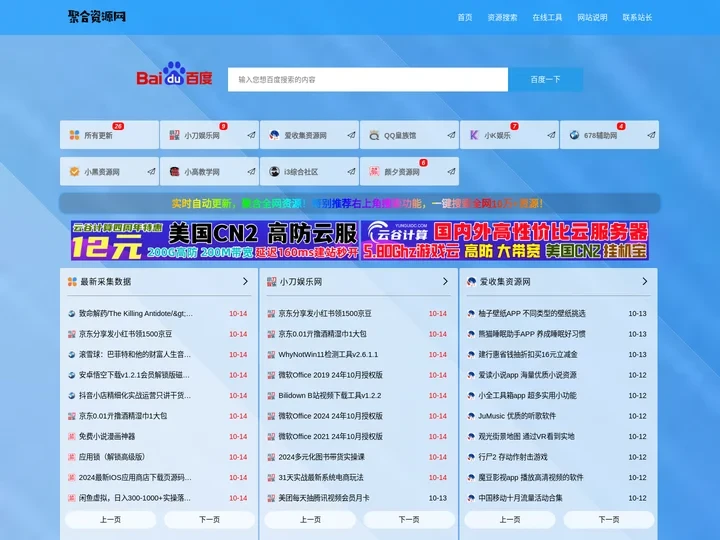The width and height of the screenshot is (720, 540).
Task: Focus the Baidu search input field
Action: 368,79
